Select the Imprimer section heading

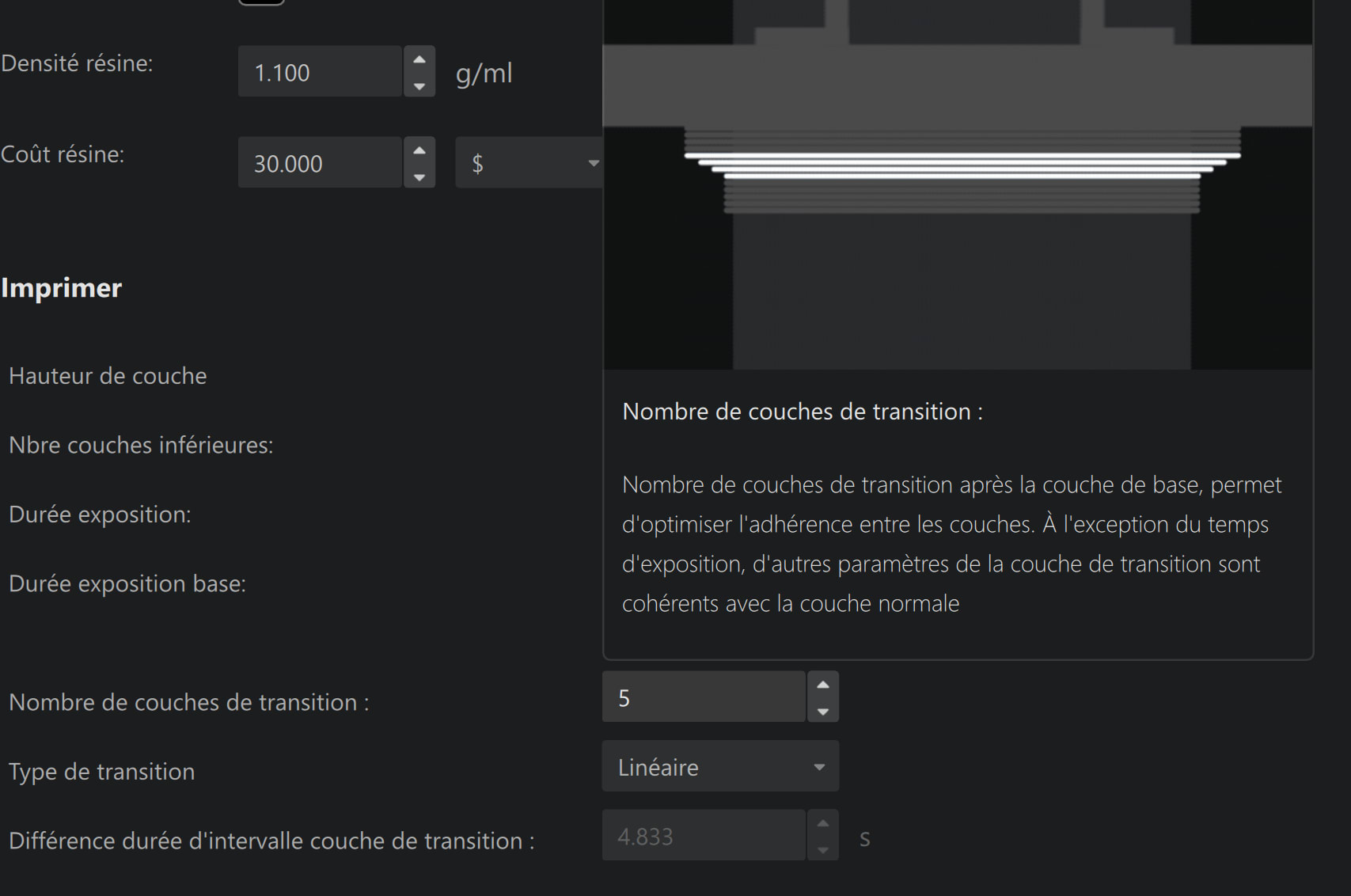pos(62,288)
